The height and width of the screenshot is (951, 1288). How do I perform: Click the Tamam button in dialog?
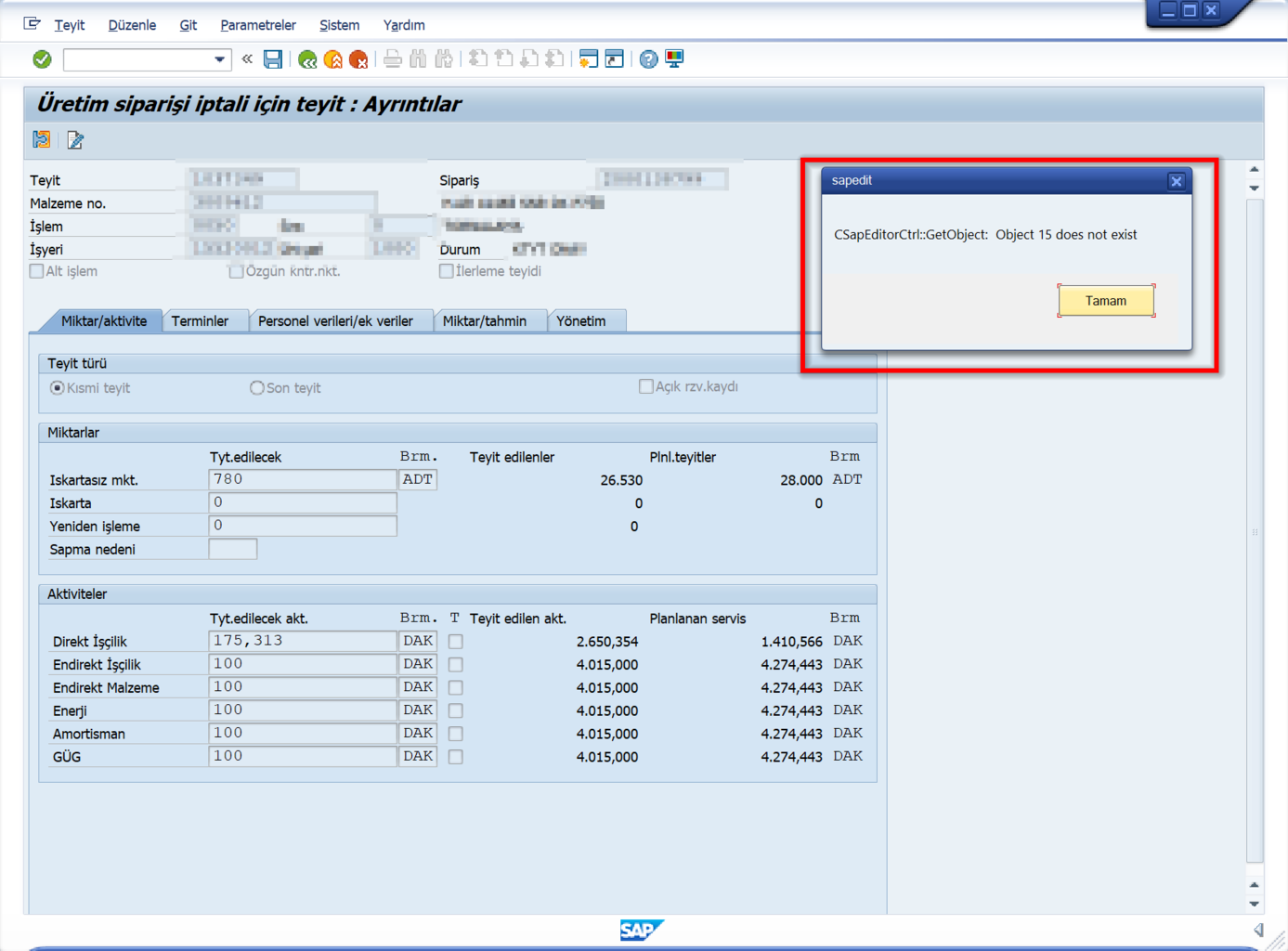1106,301
